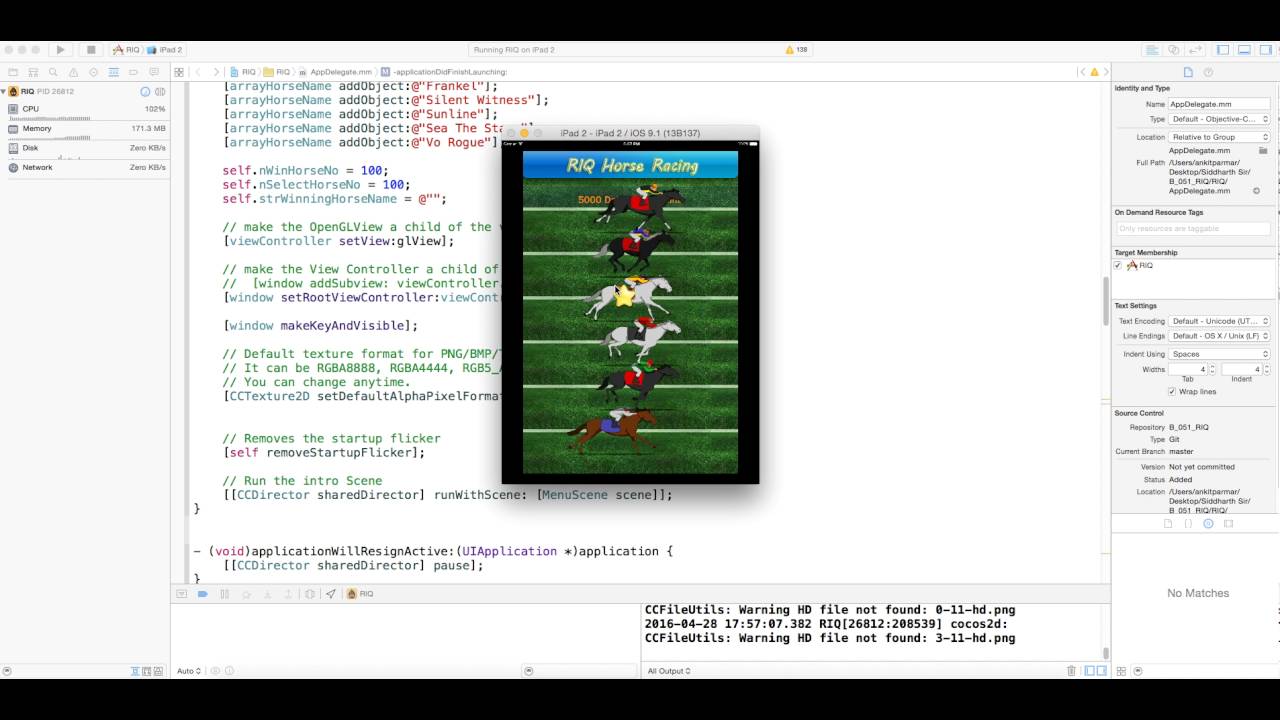This screenshot has width=1280, height=720.
Task: Show the Assistant editor
Action: 1174,50
